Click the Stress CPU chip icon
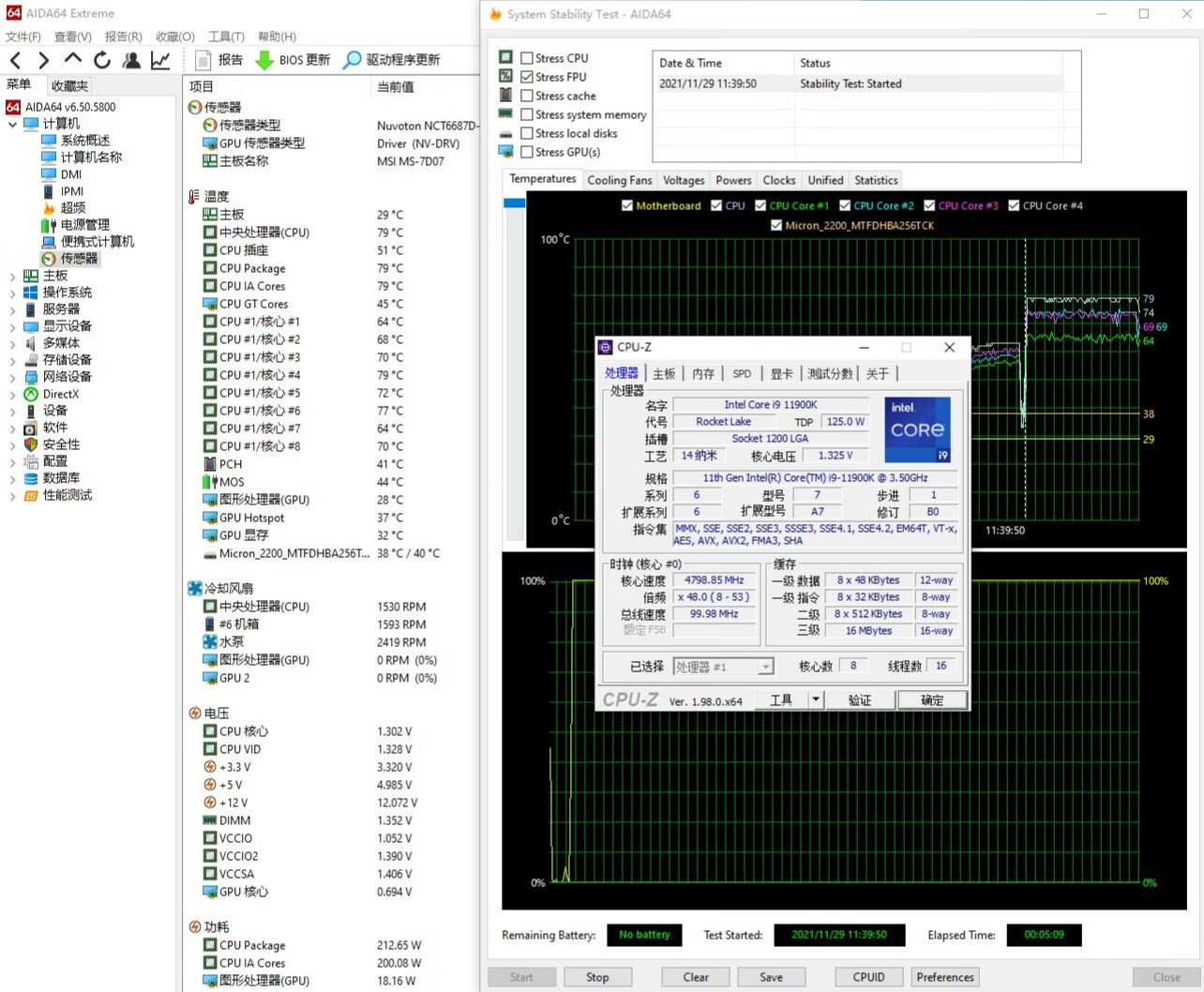The image size is (1204, 992). click(506, 57)
